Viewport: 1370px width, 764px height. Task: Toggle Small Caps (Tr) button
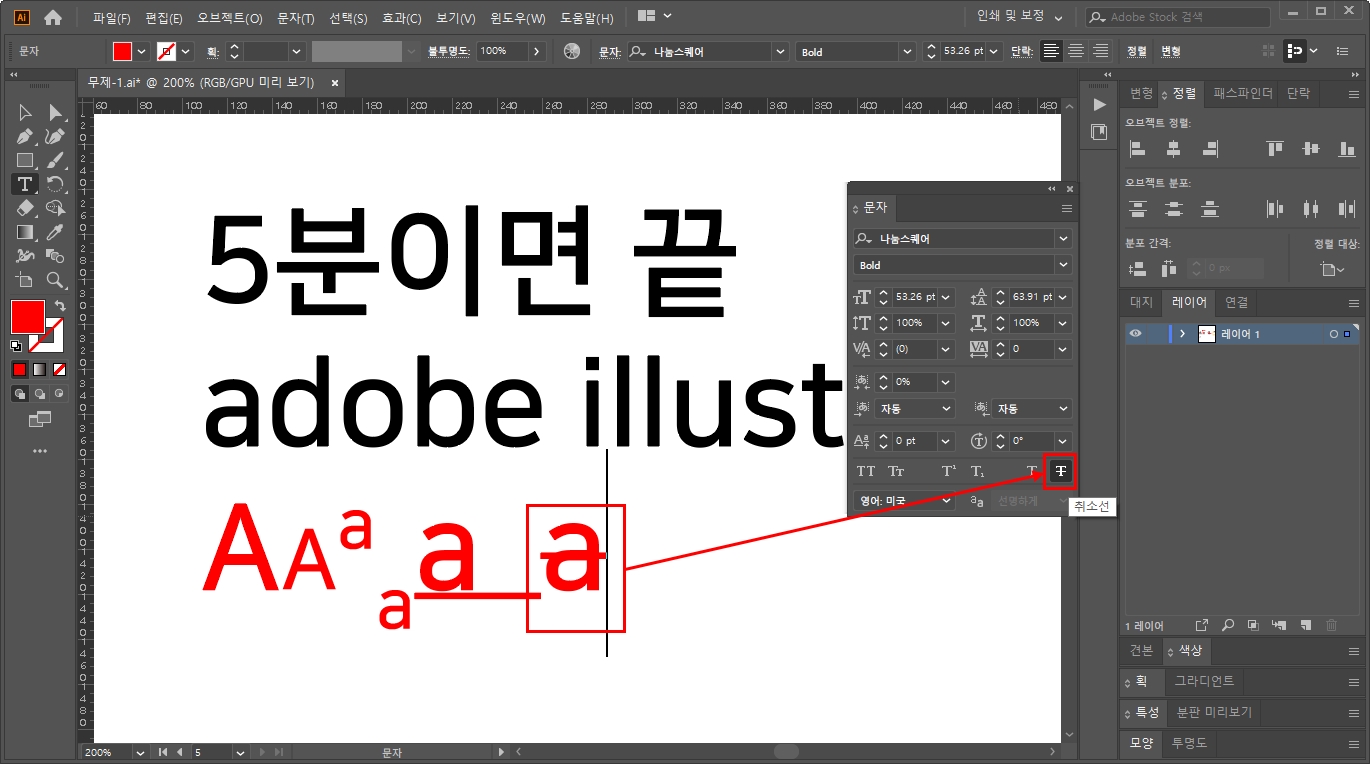click(x=896, y=471)
